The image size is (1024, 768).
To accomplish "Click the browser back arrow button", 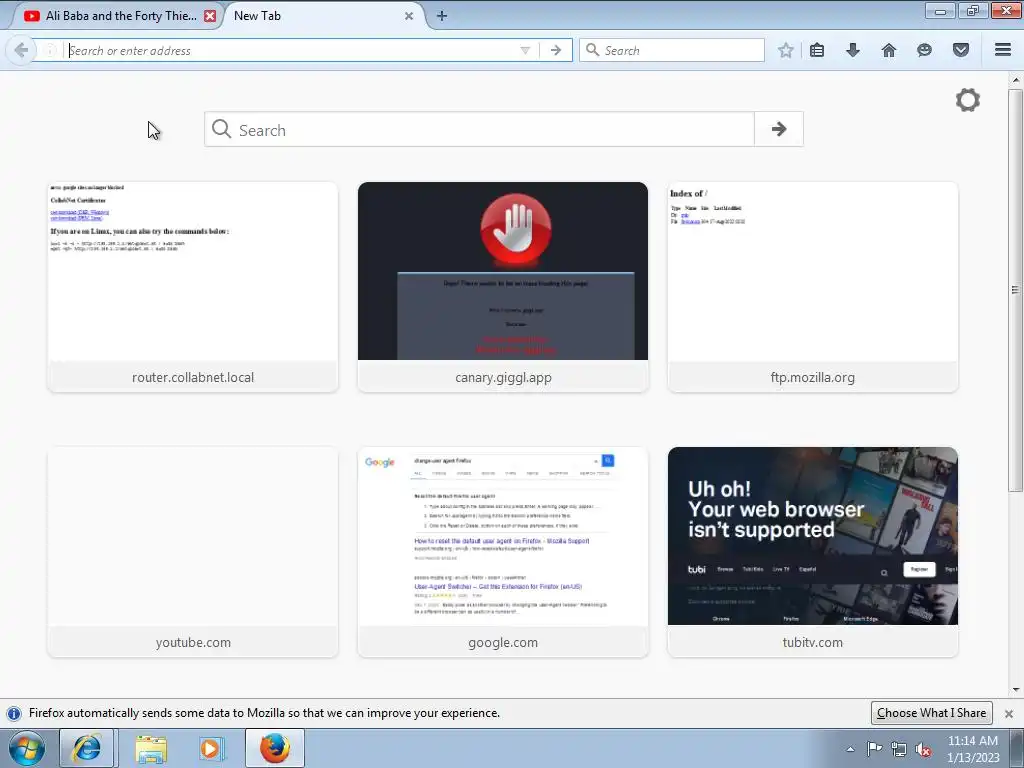I will 21,50.
